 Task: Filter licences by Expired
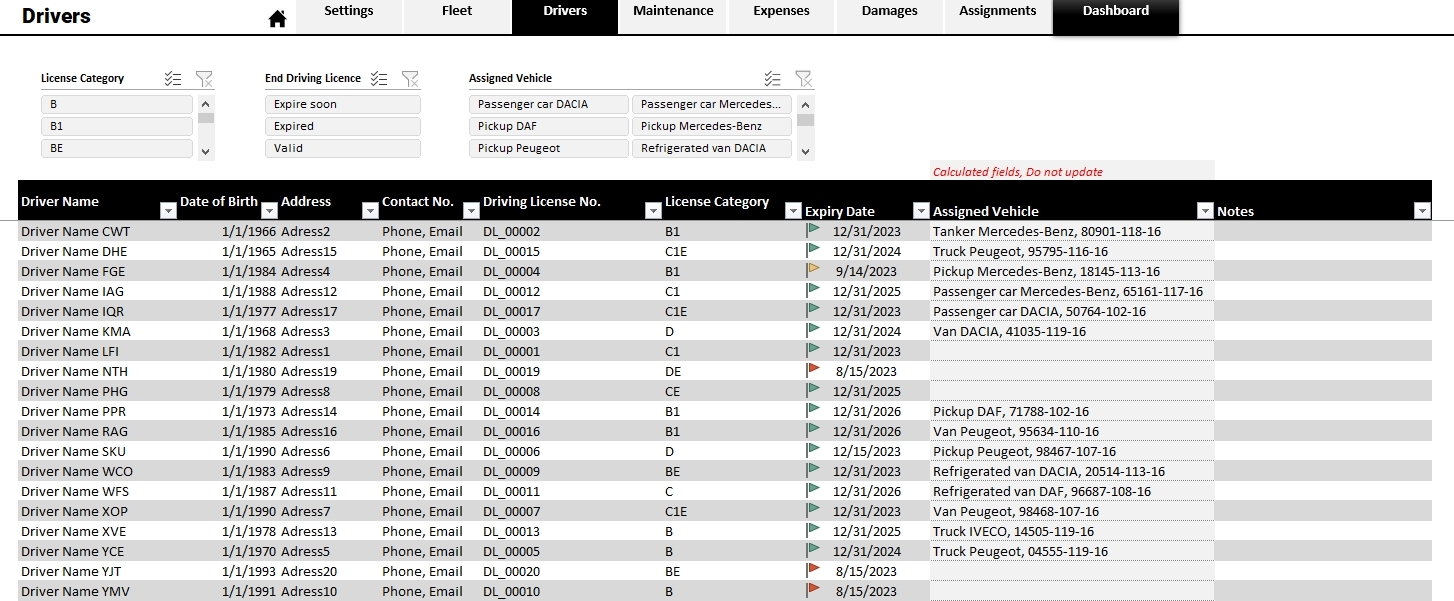tap(343, 126)
